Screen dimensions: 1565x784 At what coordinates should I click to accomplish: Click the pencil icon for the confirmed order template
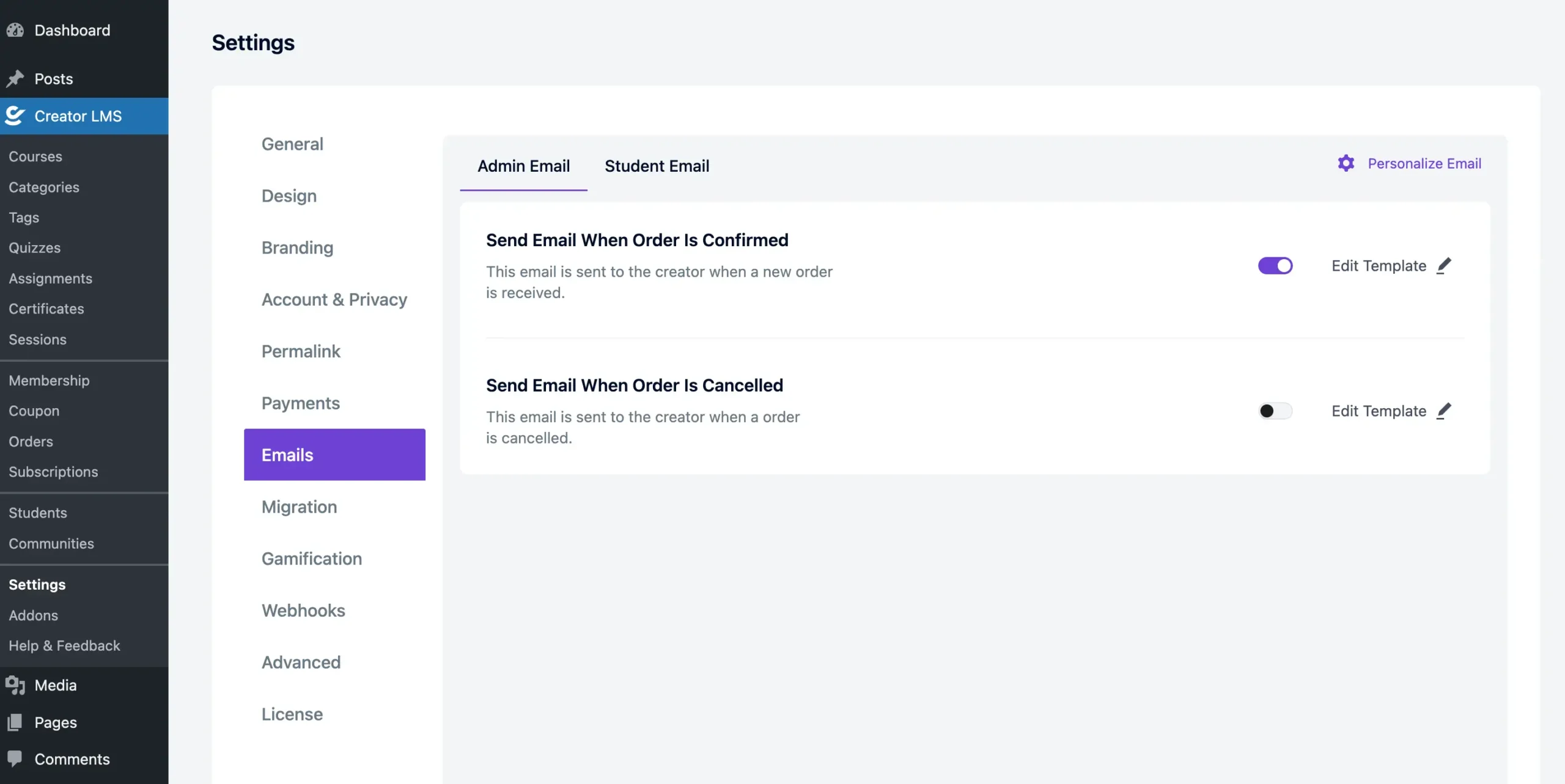click(x=1445, y=265)
